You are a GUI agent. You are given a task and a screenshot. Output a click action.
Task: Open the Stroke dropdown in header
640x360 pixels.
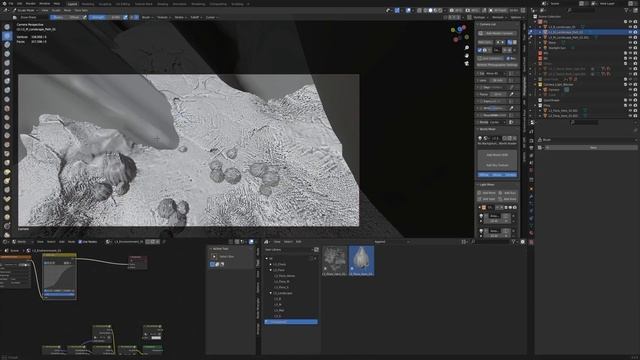pos(180,18)
